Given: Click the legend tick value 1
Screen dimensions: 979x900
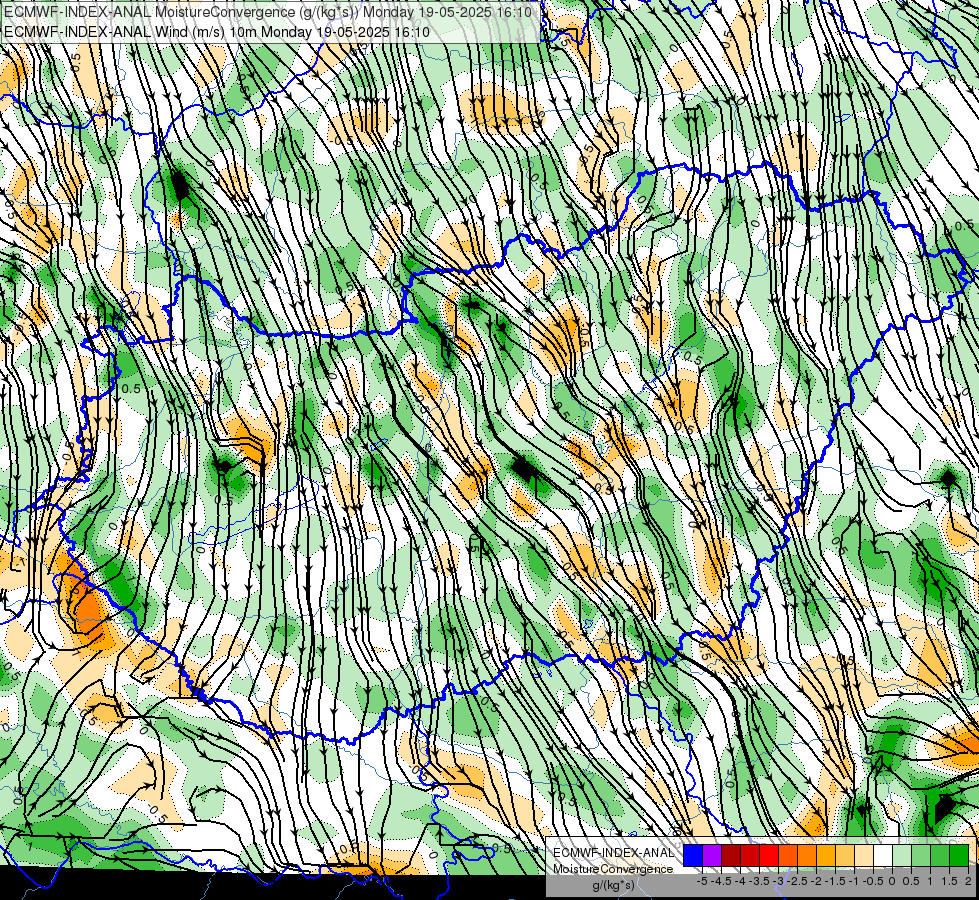Looking at the screenshot, I should pos(930,881).
